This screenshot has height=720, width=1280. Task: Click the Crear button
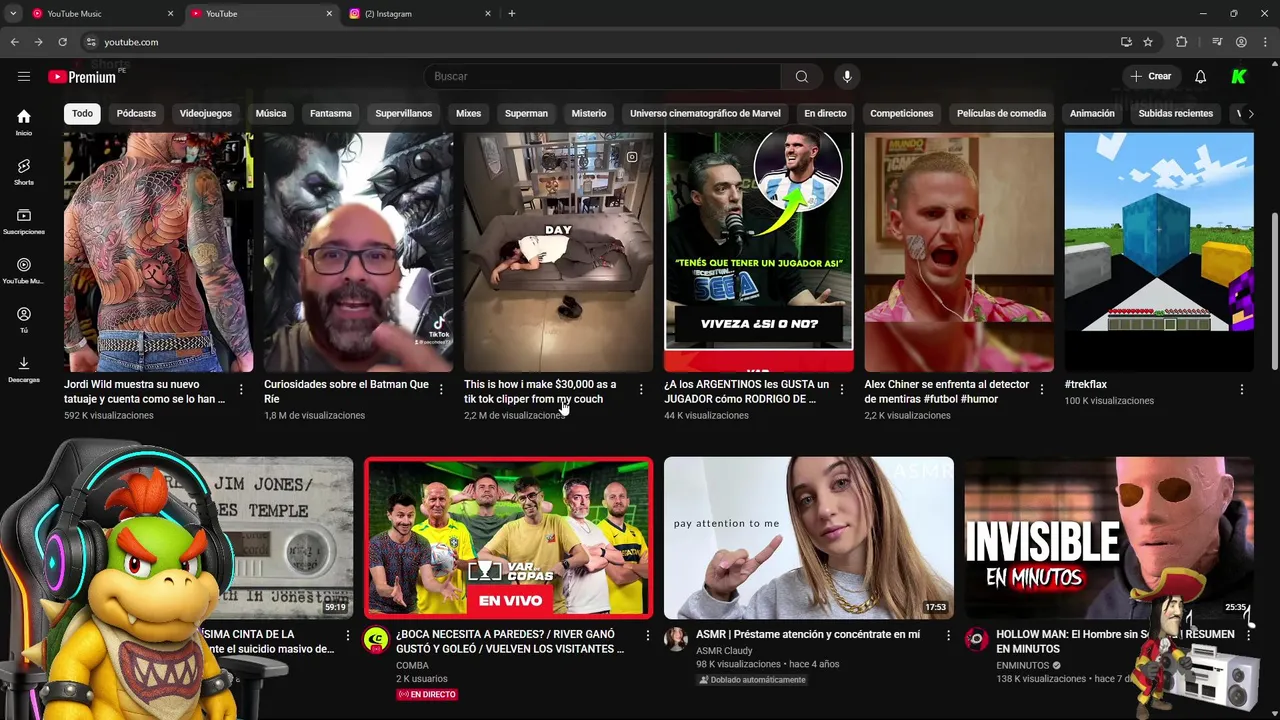click(1150, 76)
